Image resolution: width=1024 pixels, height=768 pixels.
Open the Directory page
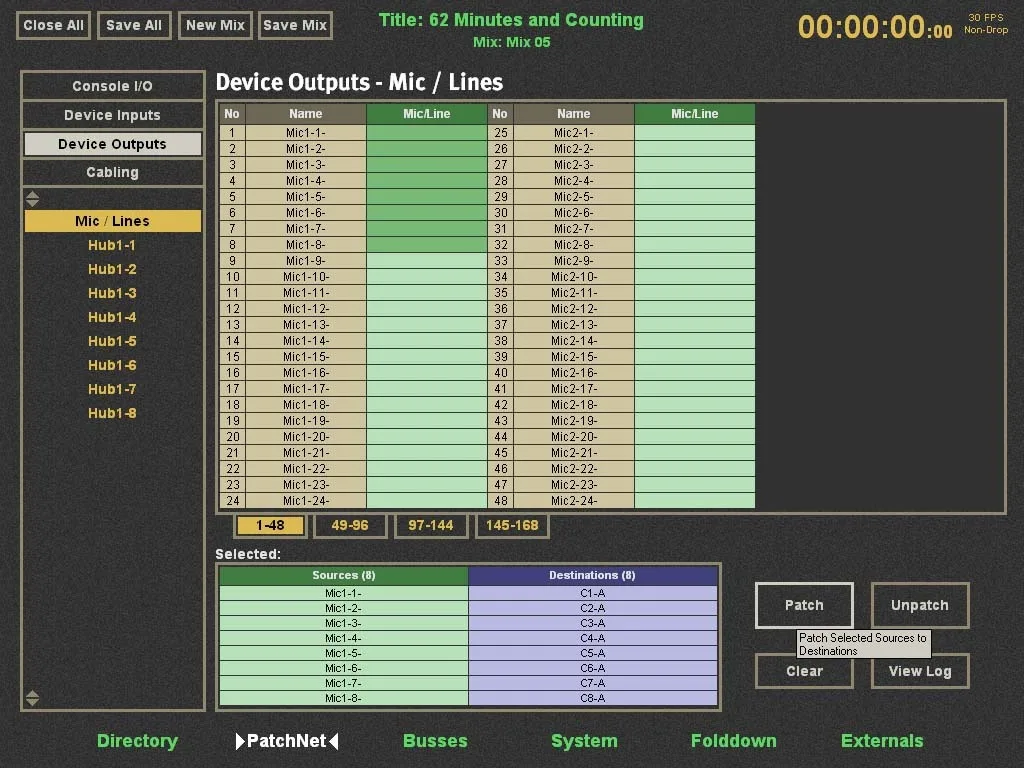[137, 741]
